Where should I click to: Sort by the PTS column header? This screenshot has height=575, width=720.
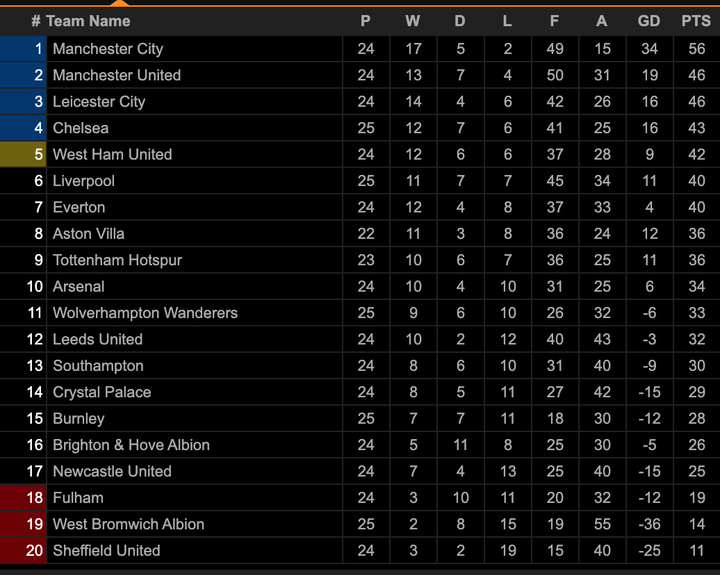coord(696,21)
